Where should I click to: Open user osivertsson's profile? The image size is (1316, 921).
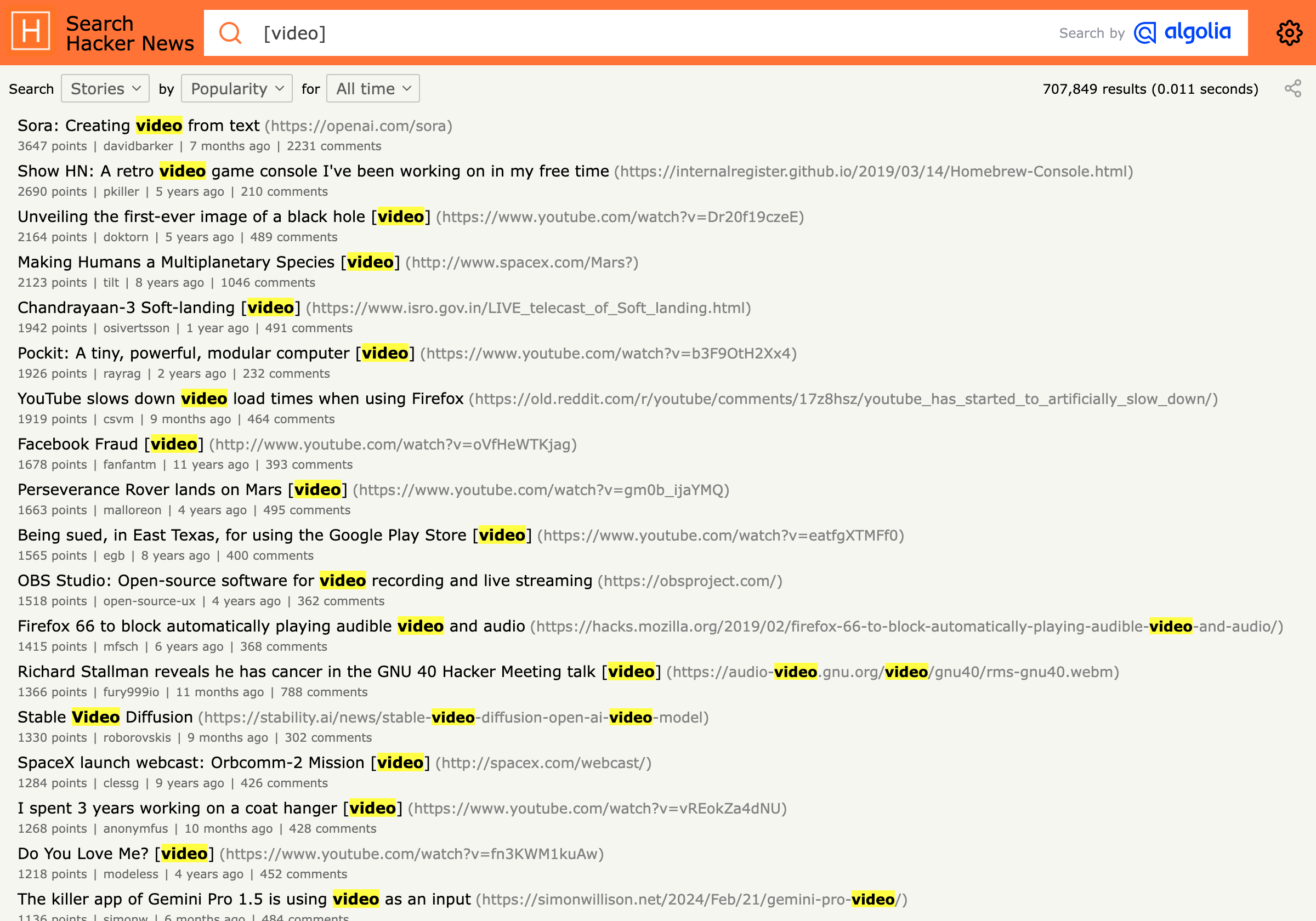(x=137, y=328)
